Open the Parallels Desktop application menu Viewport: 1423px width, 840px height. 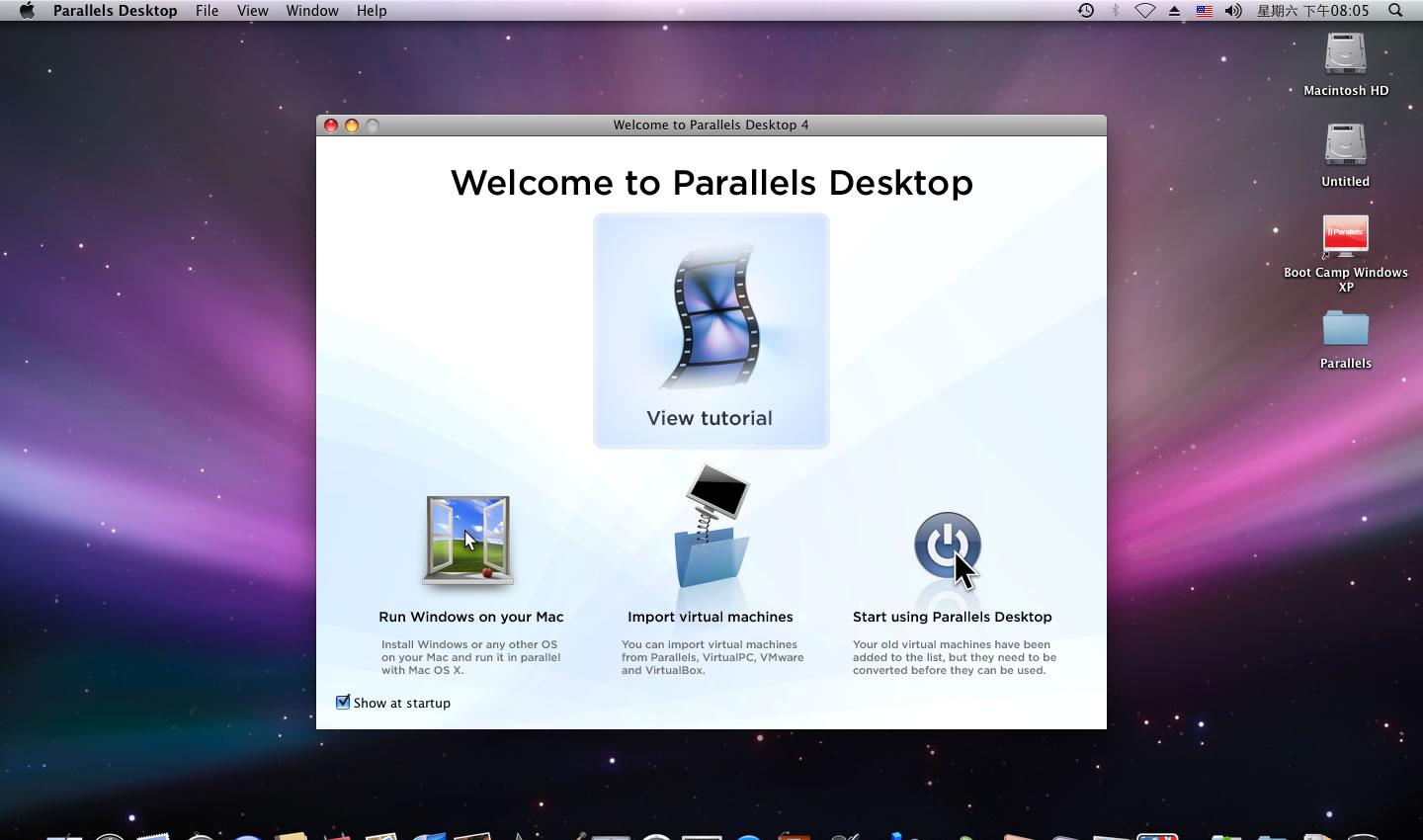coord(116,11)
